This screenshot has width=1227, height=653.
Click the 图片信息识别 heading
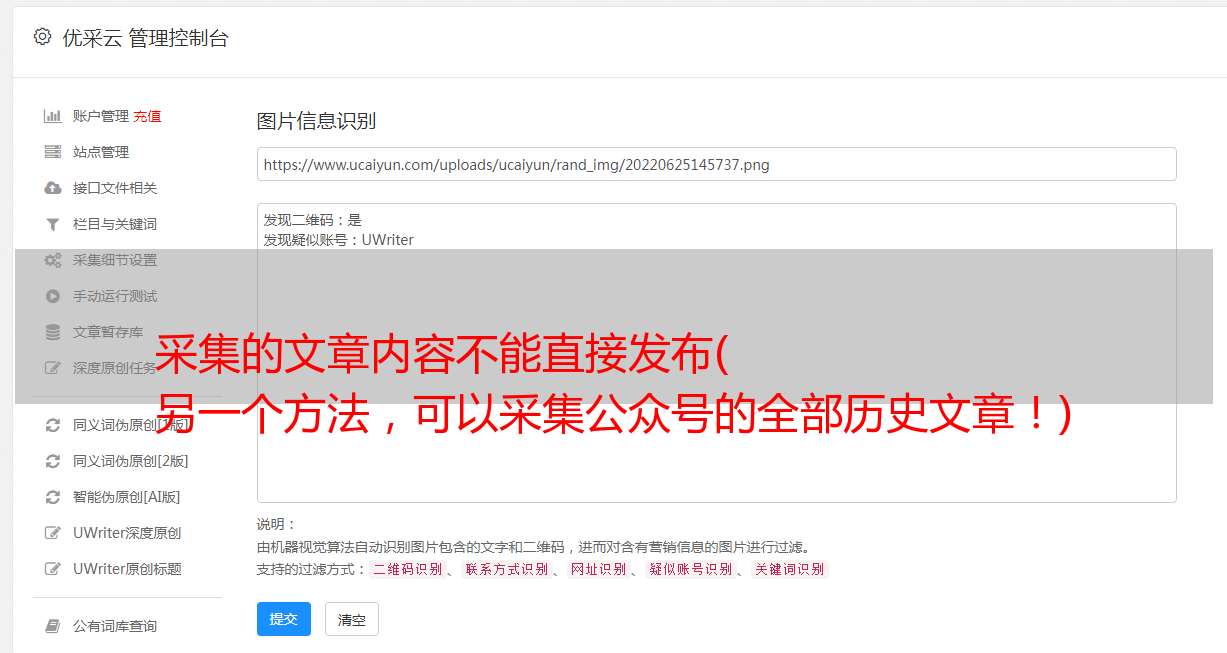(316, 121)
